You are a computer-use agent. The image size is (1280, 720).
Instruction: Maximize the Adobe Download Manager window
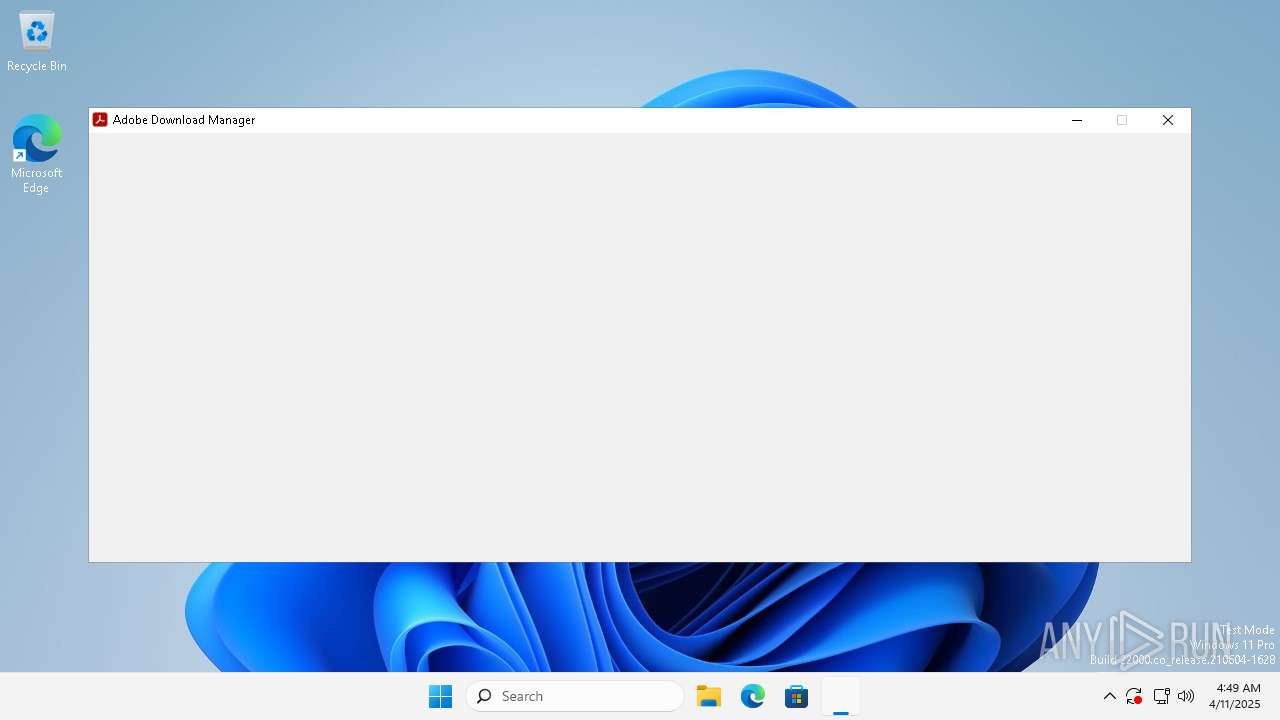1122,120
